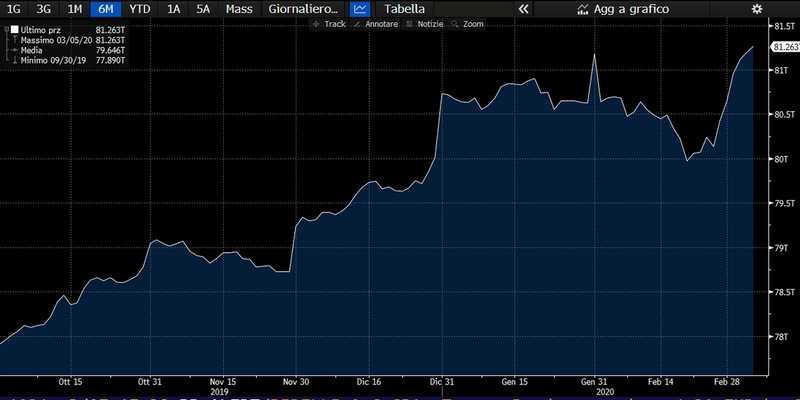Click the 80.5T y-axis label
Screen dimensions: 800x400
tap(785, 114)
